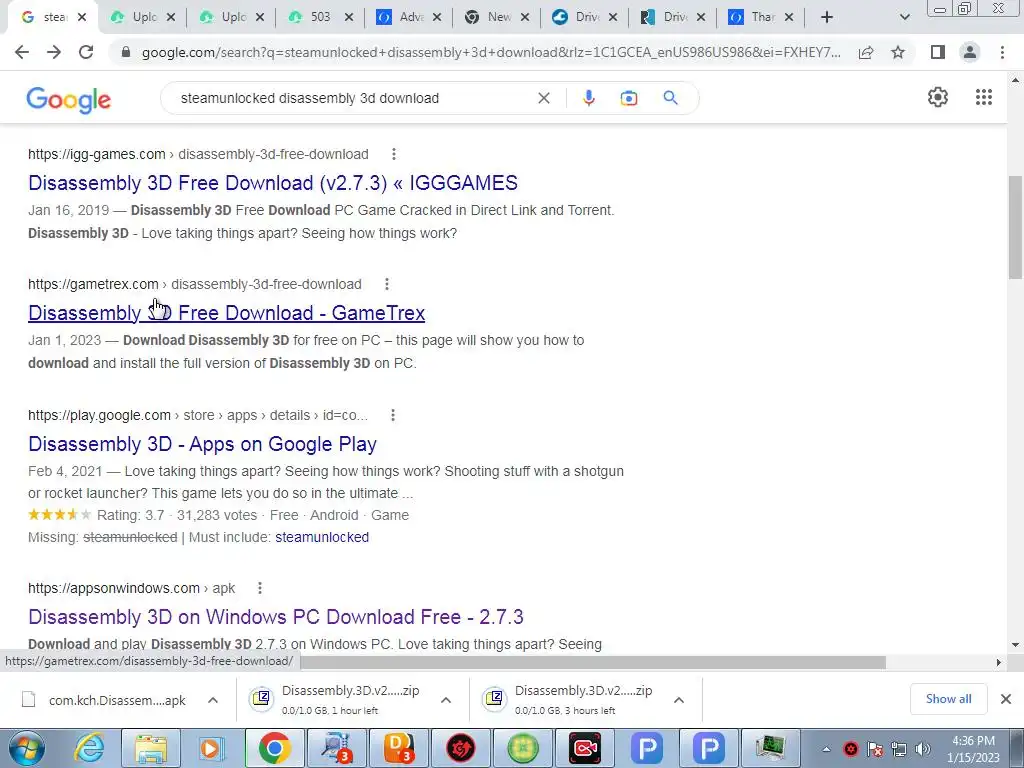Switch to Chrome on the taskbar
Screen dimensions: 1024x768
[274, 748]
